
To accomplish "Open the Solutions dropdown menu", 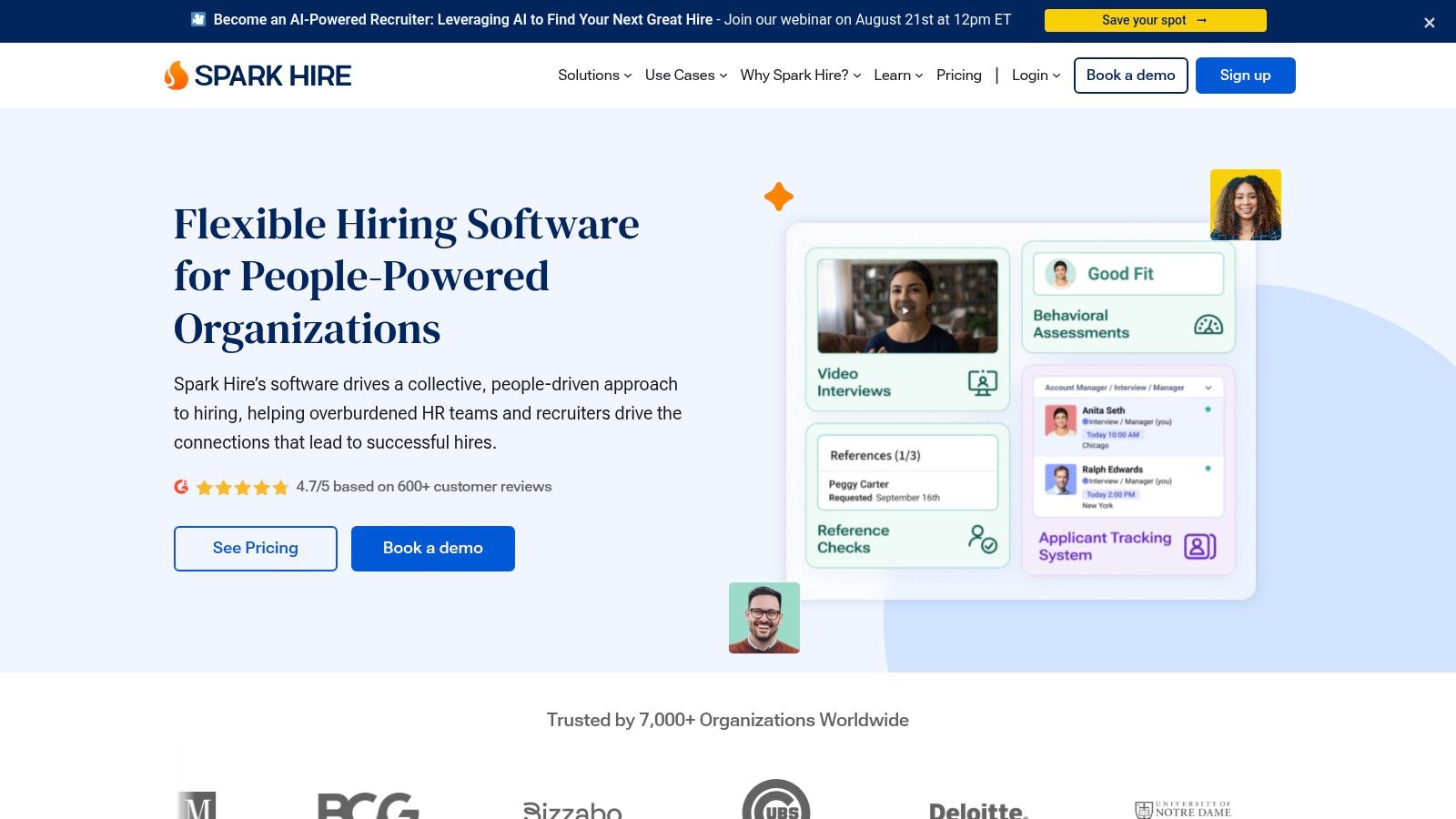I will click(x=594, y=76).
